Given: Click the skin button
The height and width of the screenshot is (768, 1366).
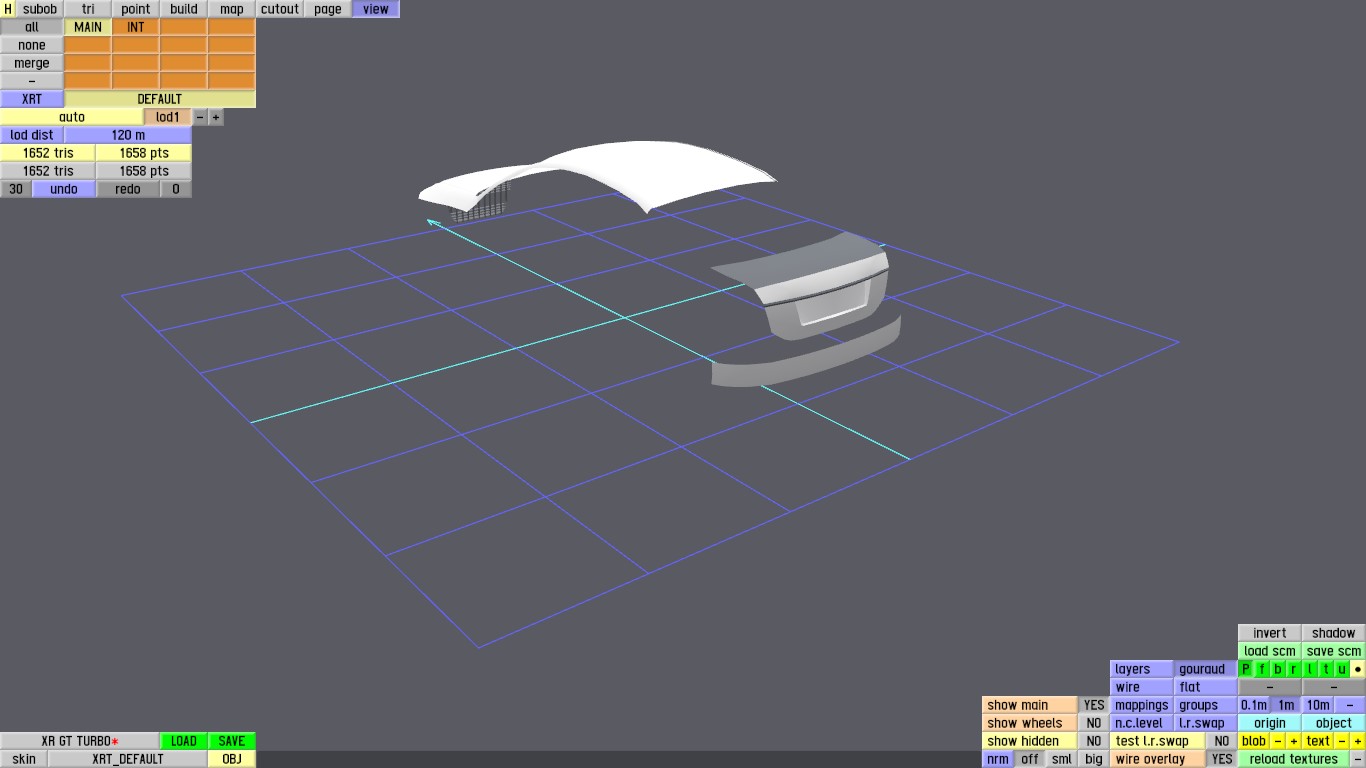Looking at the screenshot, I should 24,759.
